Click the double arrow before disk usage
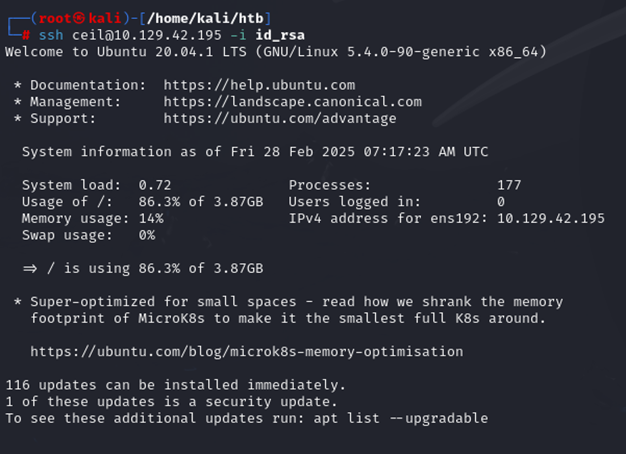Image resolution: width=626 pixels, height=454 pixels. coord(29,269)
